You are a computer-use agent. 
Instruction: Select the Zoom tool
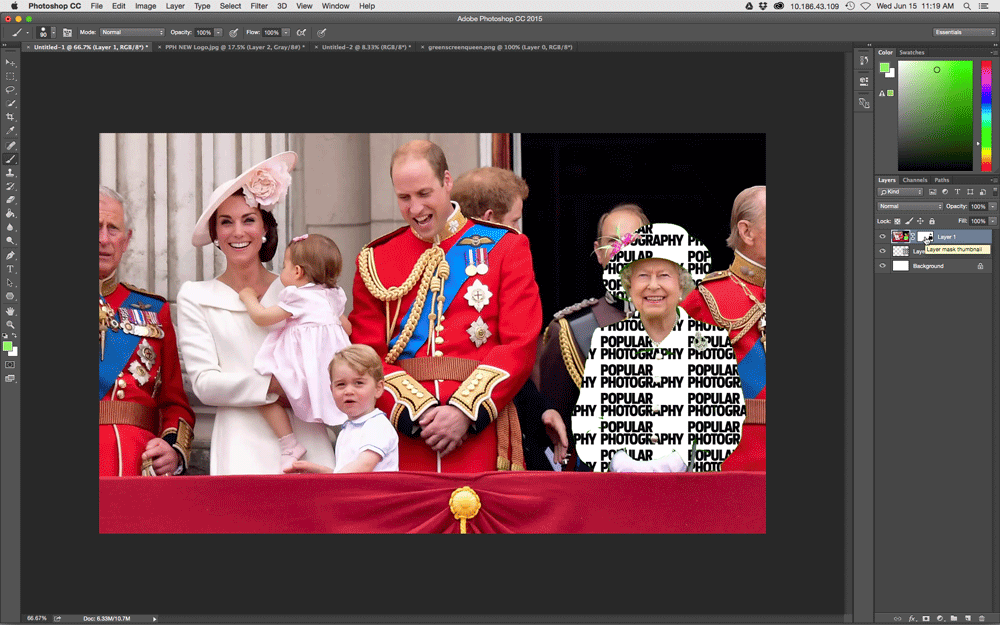10,325
